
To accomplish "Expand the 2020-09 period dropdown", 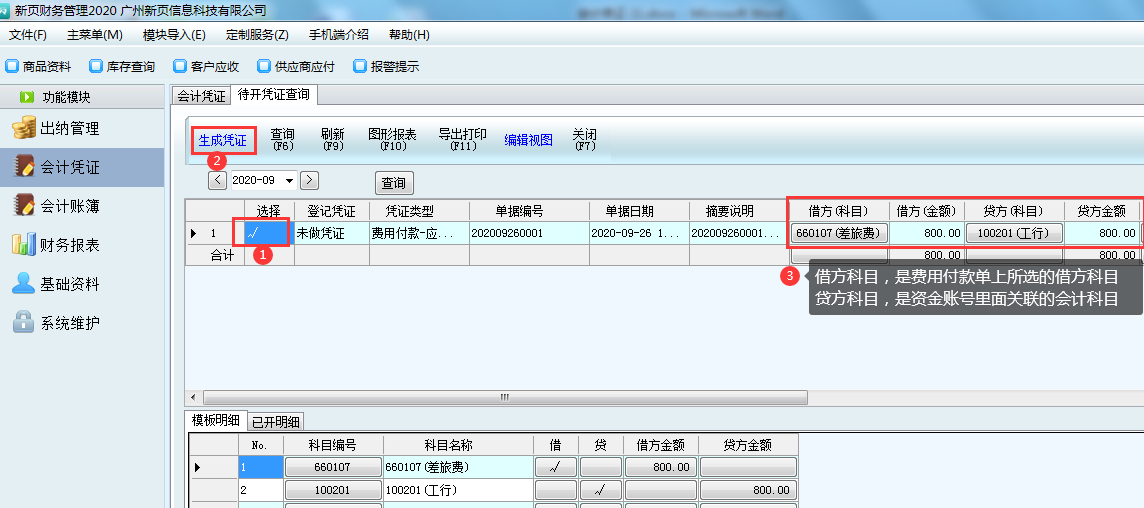I will click(290, 181).
